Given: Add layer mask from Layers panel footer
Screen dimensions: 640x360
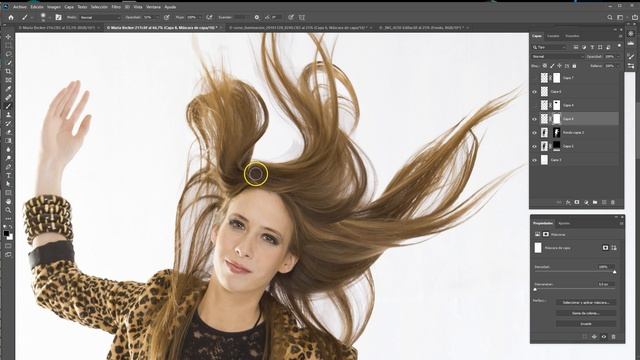Looking at the screenshot, I should pos(577,202).
